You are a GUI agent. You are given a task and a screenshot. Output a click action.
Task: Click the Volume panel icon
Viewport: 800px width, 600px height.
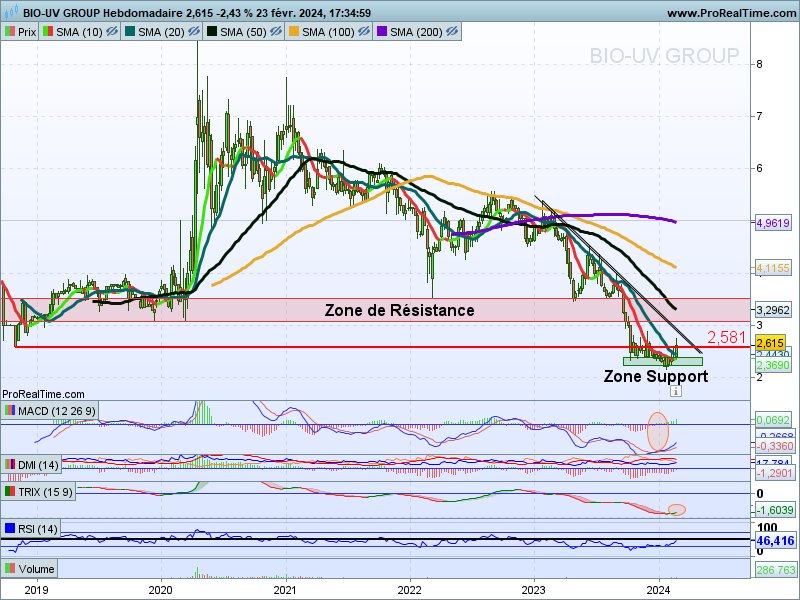(10, 568)
